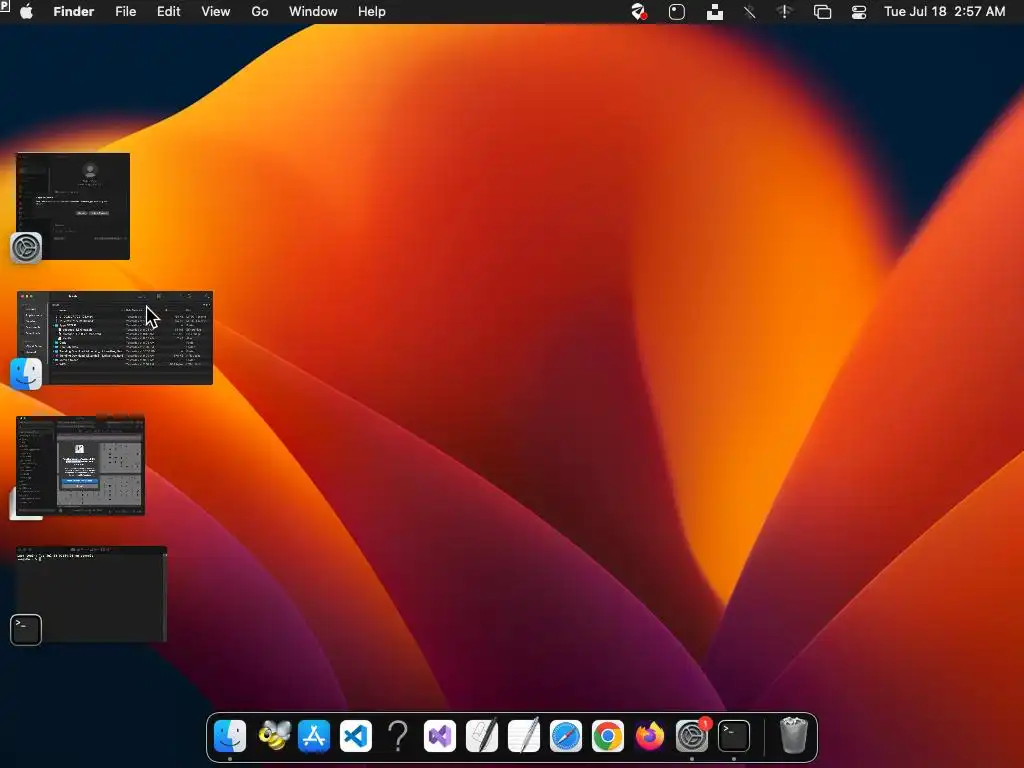This screenshot has width=1024, height=768.
Task: Open the Finder application menu
Action: (74, 12)
